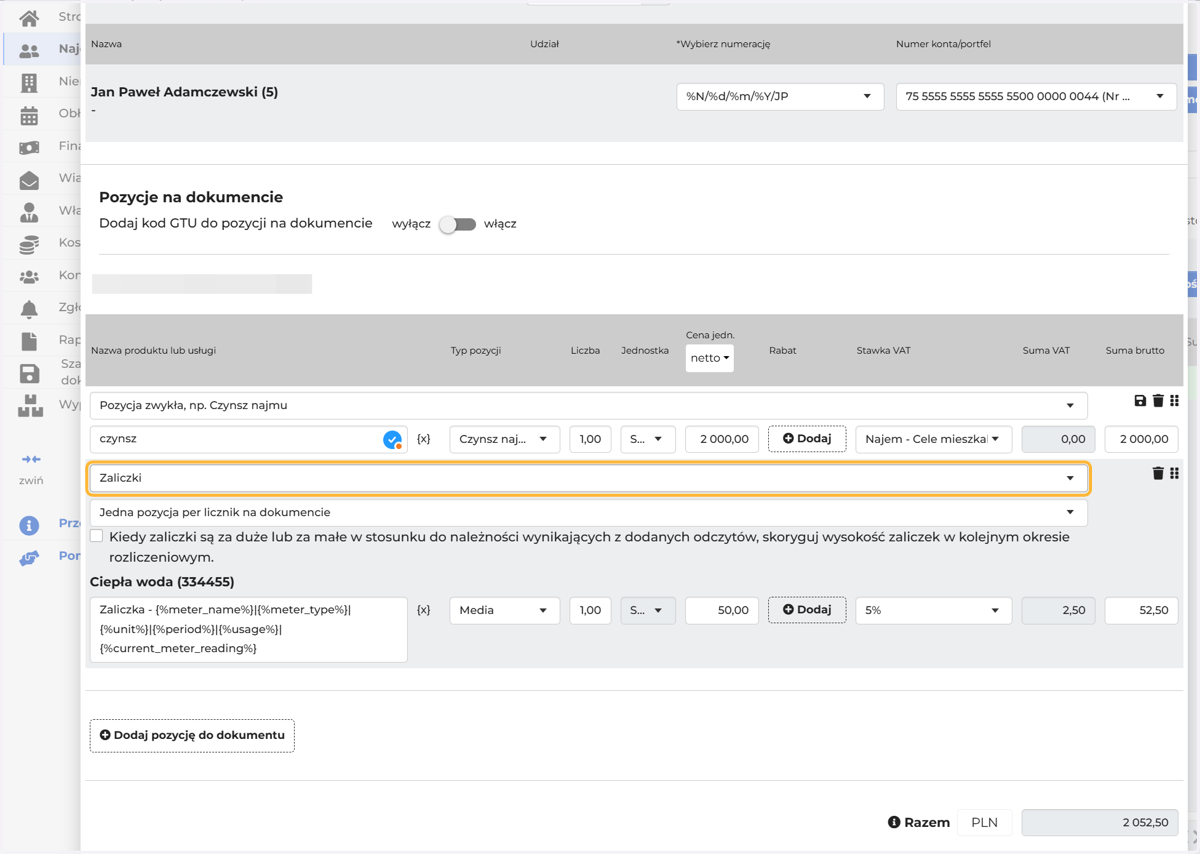Open the home icon in the sidebar

29,18
